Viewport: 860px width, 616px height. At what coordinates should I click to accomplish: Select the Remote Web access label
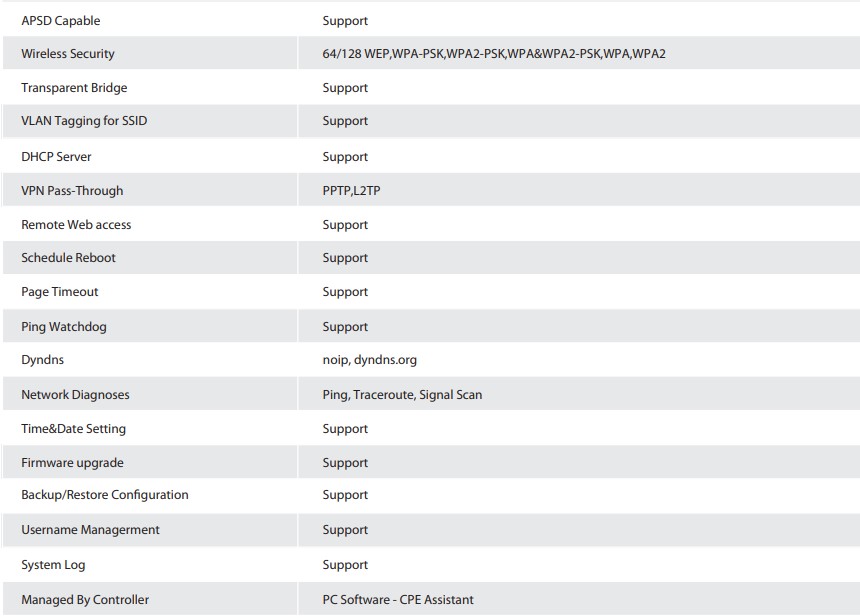tap(76, 225)
